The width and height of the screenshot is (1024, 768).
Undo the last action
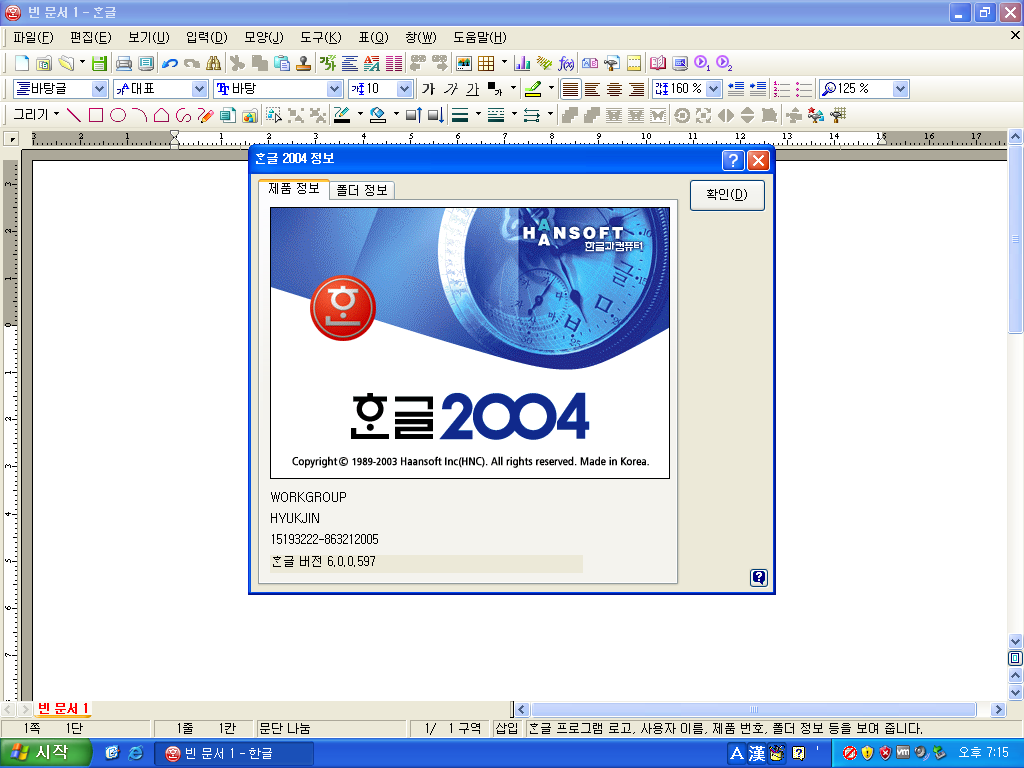170,63
